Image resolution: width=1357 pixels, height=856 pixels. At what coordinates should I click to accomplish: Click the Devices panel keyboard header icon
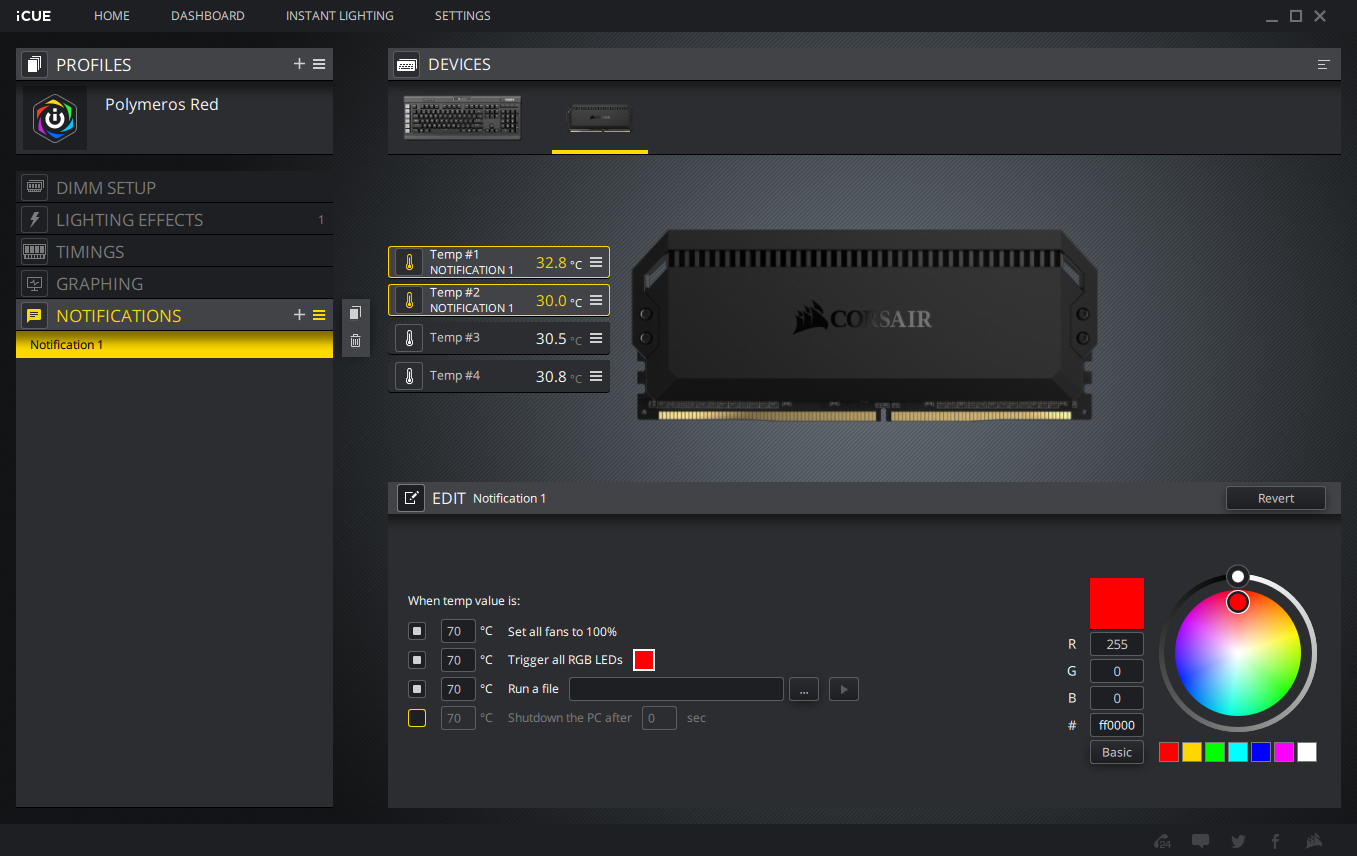tap(407, 65)
